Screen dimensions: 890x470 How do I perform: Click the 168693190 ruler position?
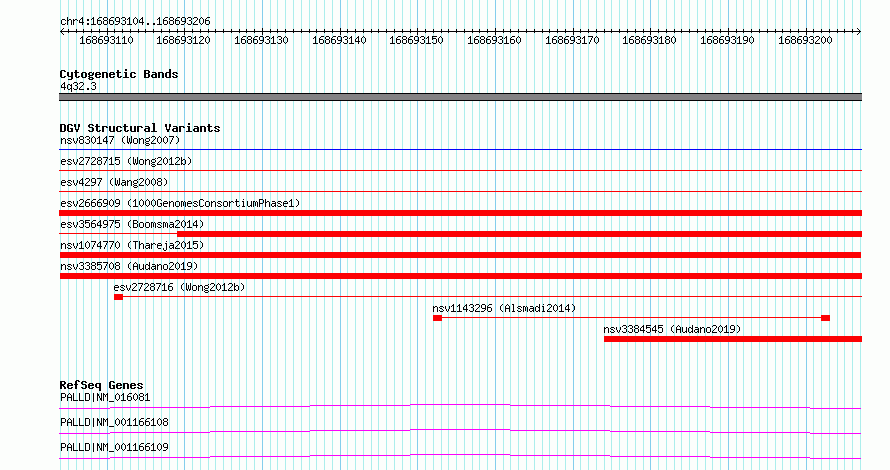[x=727, y=40]
